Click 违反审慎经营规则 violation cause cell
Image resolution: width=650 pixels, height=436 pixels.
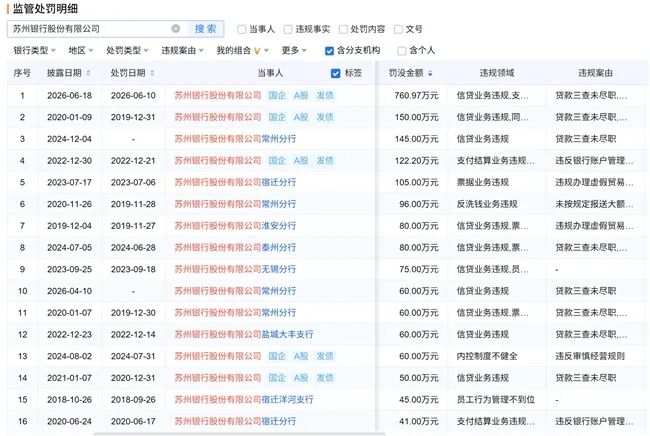pyautogui.click(x=590, y=356)
